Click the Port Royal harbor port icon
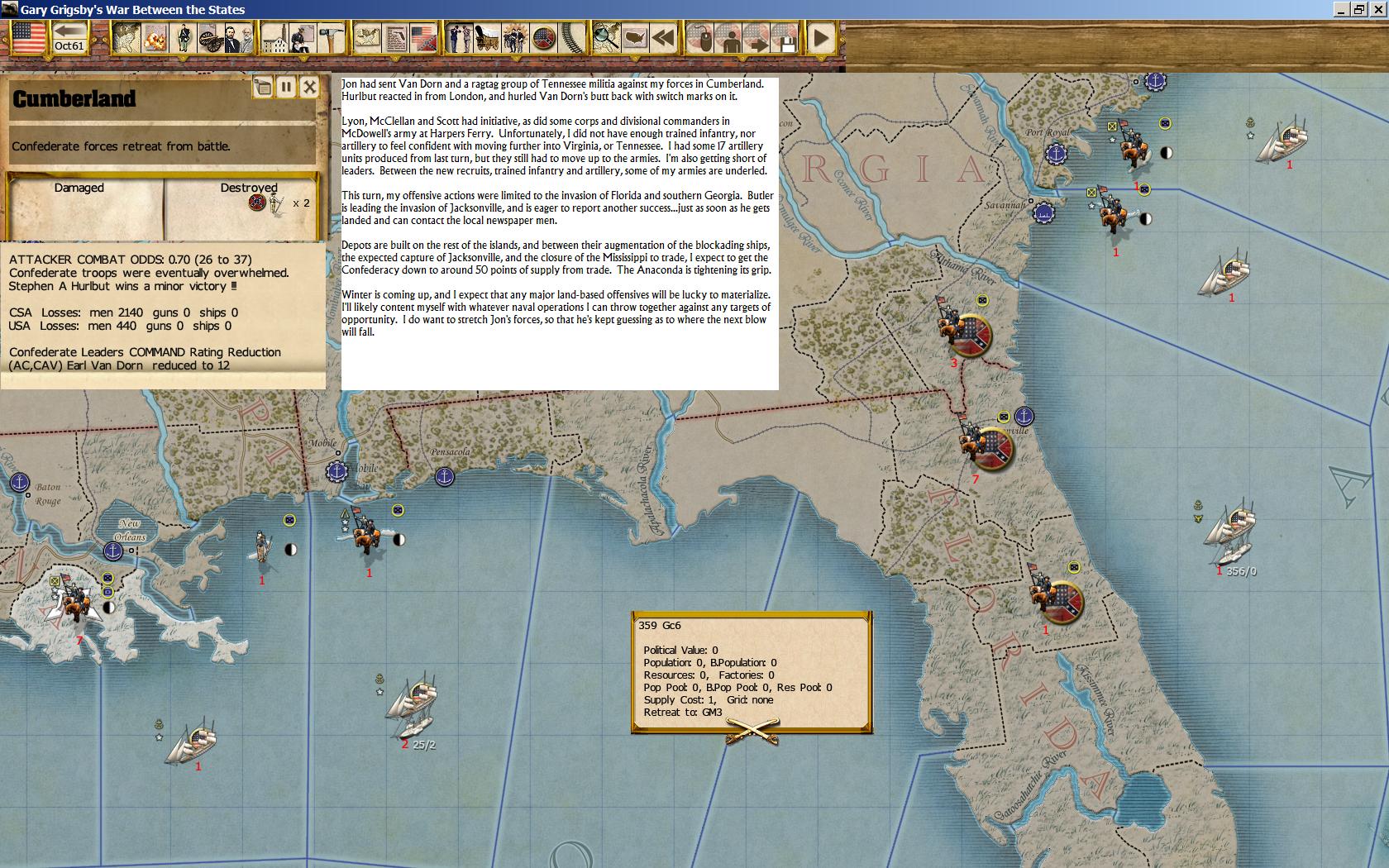 pos(1055,154)
